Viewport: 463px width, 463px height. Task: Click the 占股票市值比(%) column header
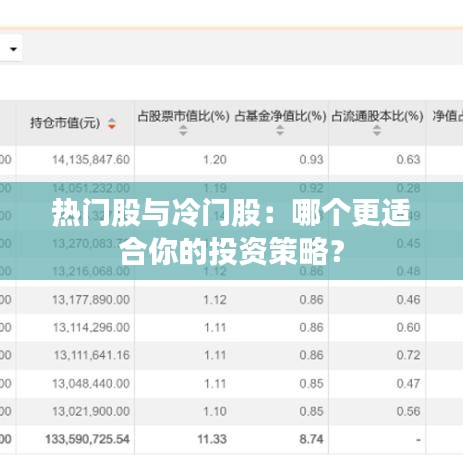pyautogui.click(x=184, y=116)
